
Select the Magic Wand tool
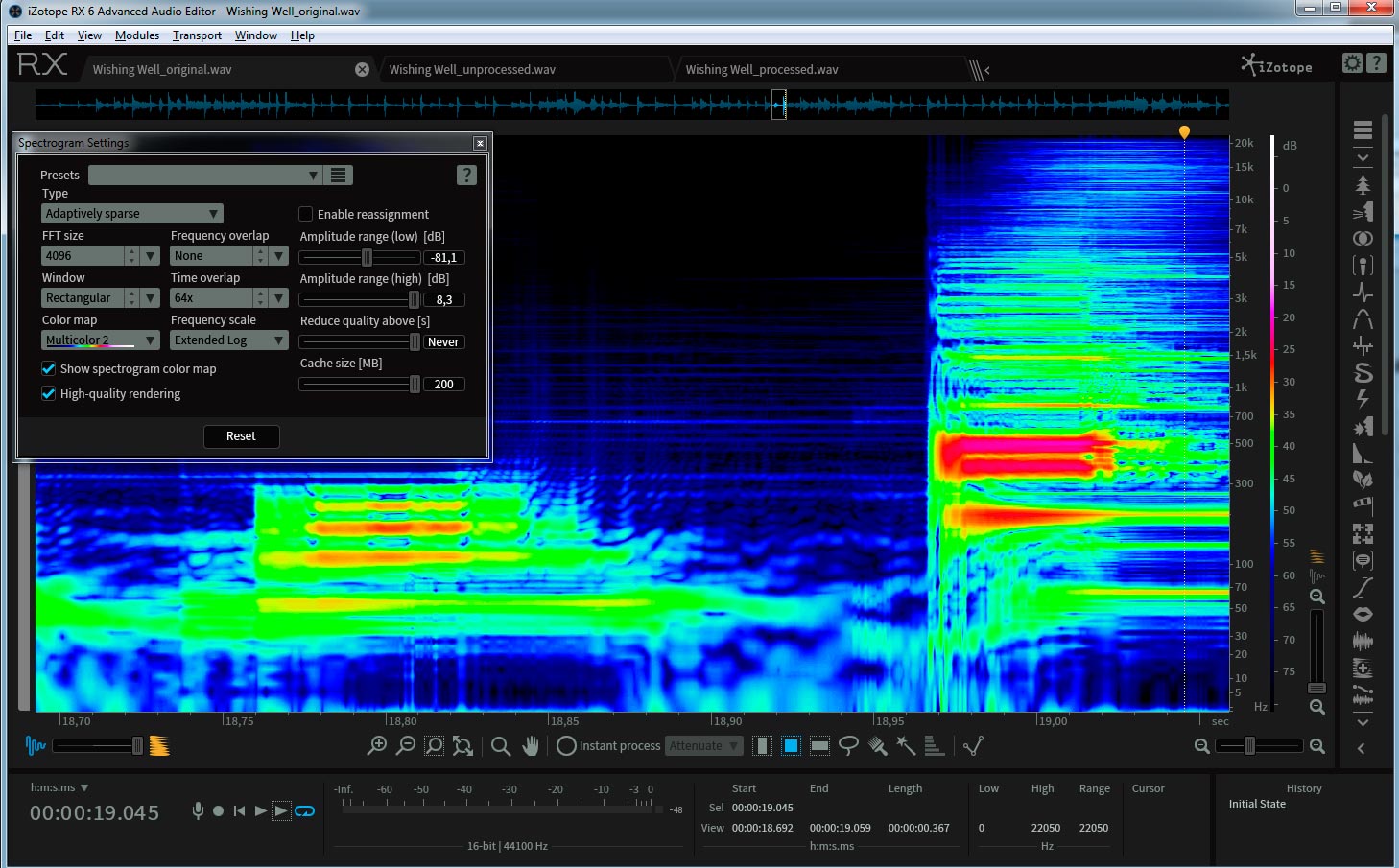point(906,745)
